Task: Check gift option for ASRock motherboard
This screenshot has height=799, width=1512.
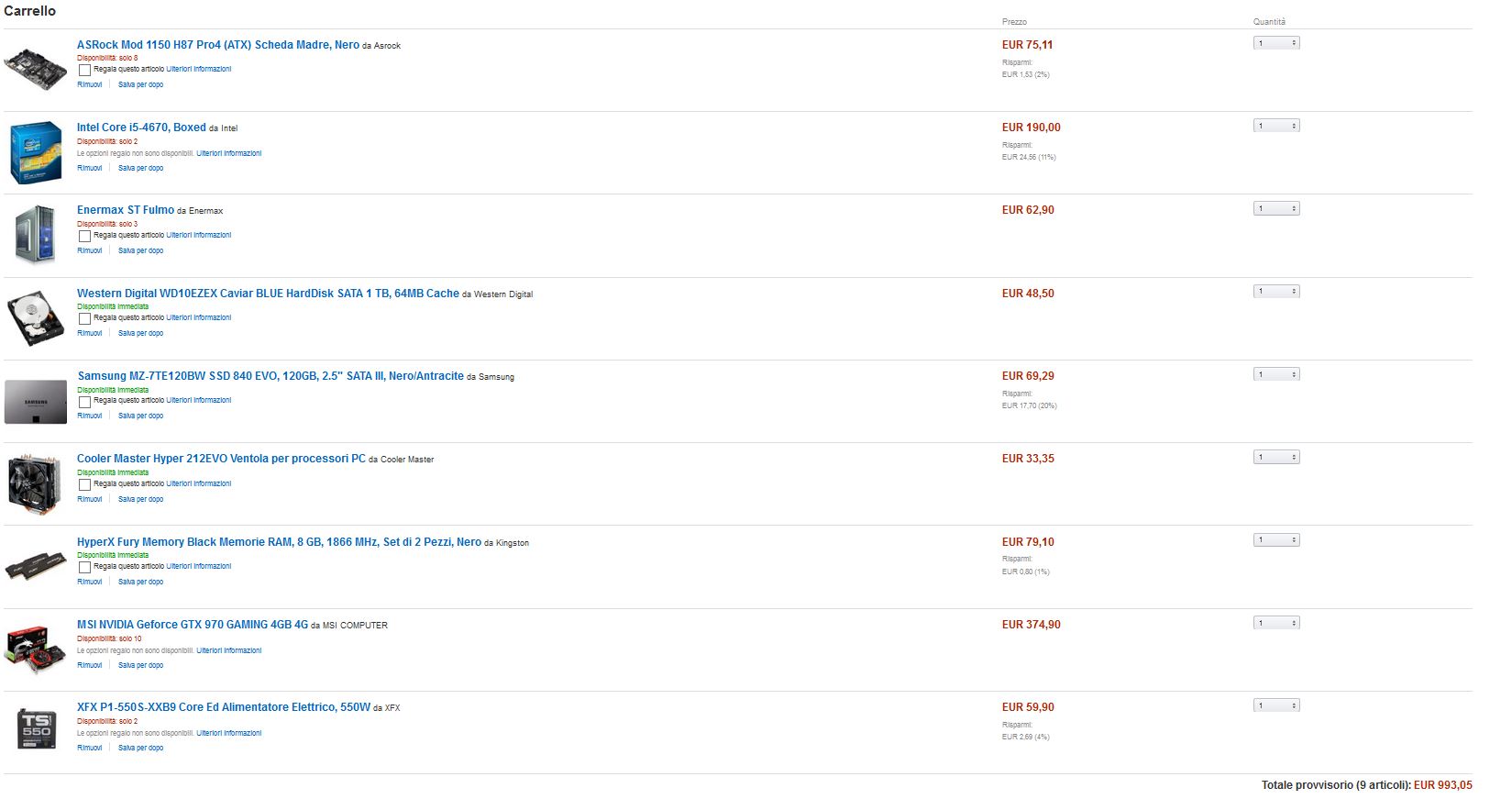Action: tap(84, 70)
